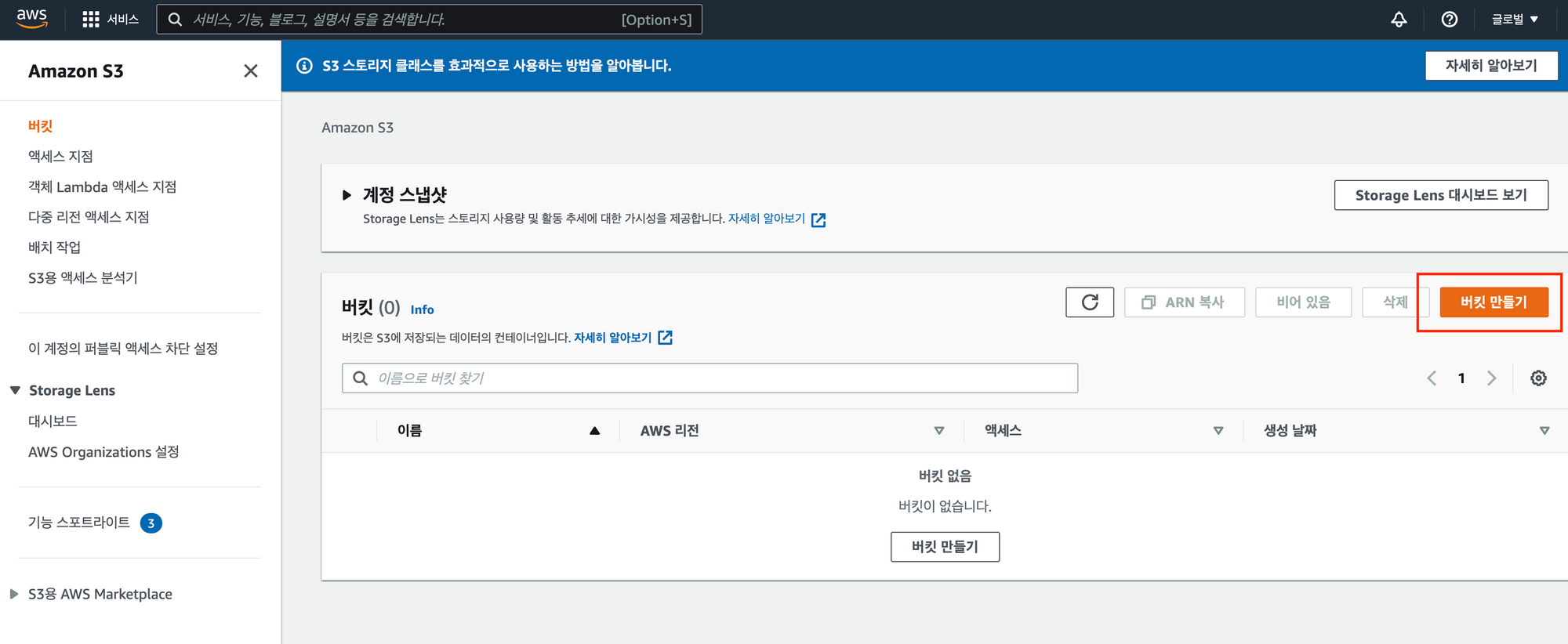This screenshot has height=644, width=1568.
Task: Open S3용 액세스 분석기
Action: 82,278
